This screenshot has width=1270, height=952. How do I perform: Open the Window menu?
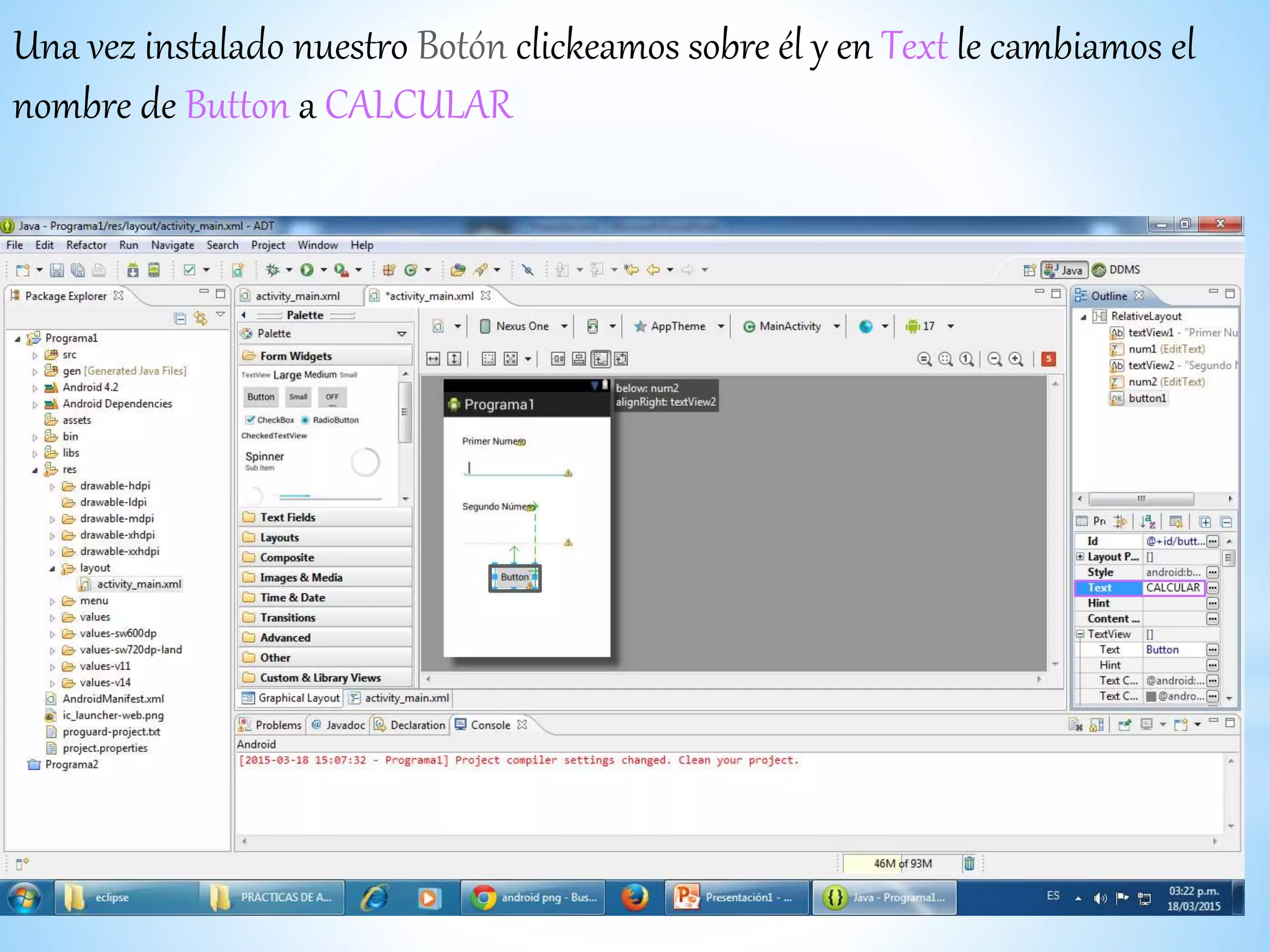(317, 245)
